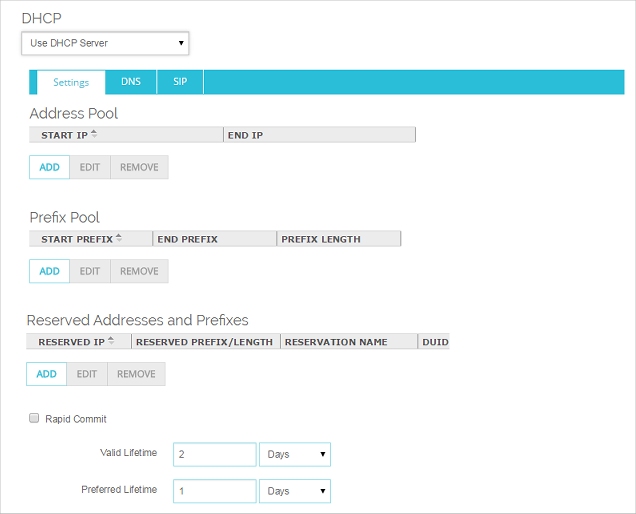Switch to the SIP tab
This screenshot has width=636, height=514.
pos(180,82)
